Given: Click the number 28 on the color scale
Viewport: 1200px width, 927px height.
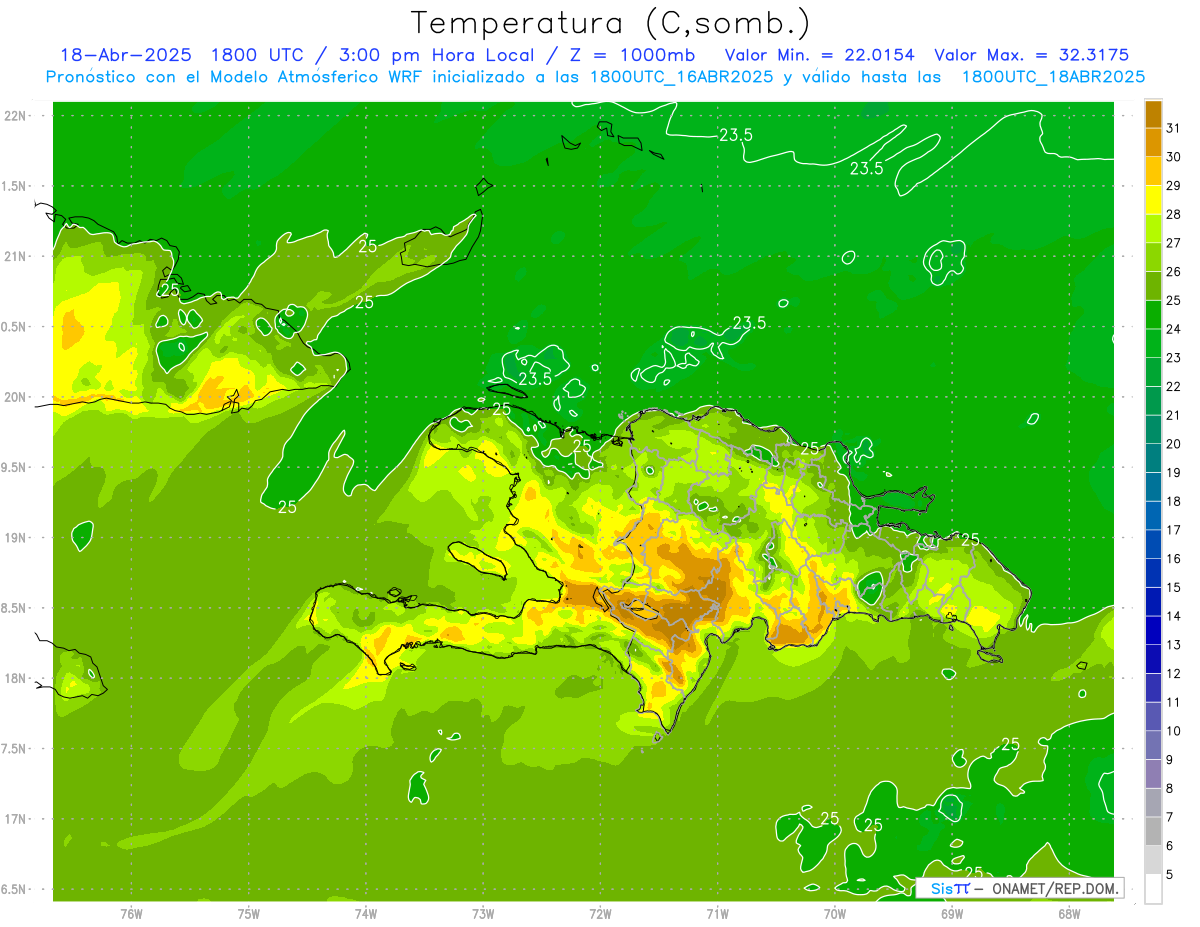Looking at the screenshot, I should [x=1174, y=214].
